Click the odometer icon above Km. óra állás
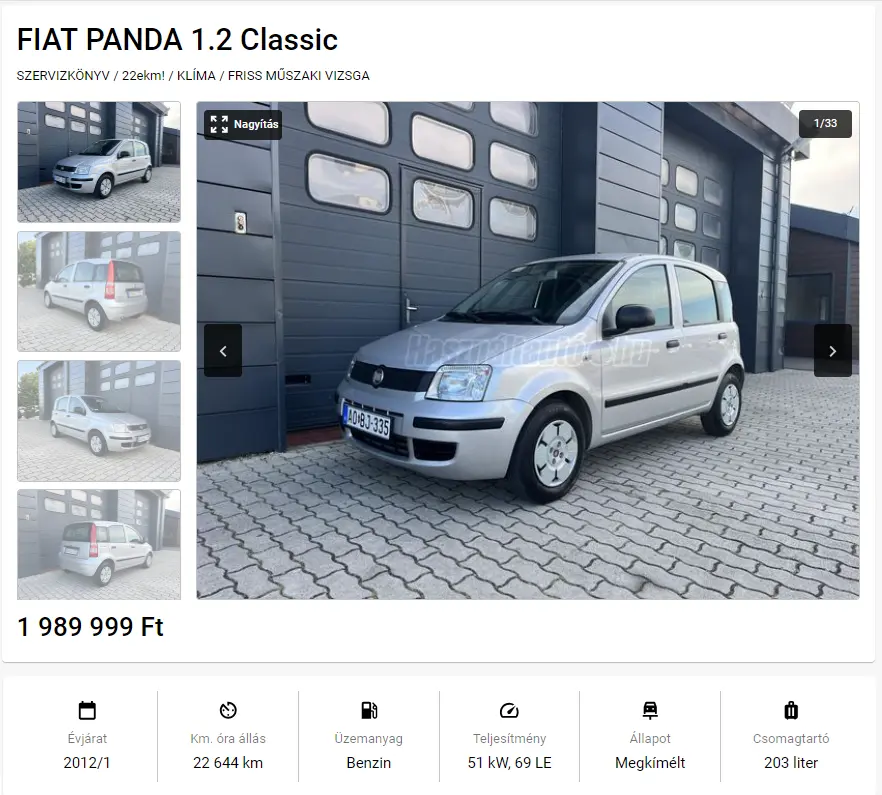The height and width of the screenshot is (795, 882). 228,710
